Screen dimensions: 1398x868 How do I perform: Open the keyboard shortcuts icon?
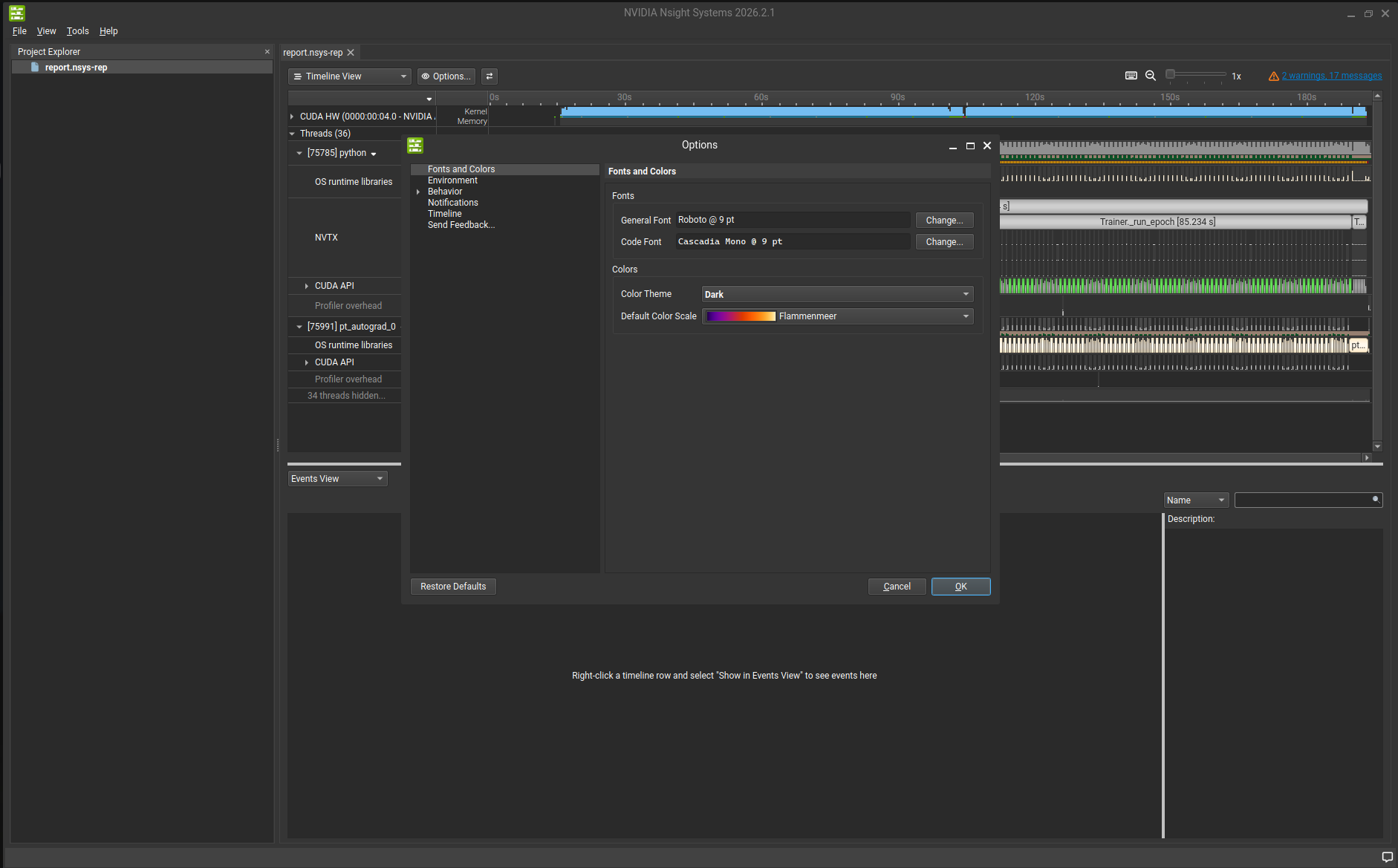click(1131, 76)
